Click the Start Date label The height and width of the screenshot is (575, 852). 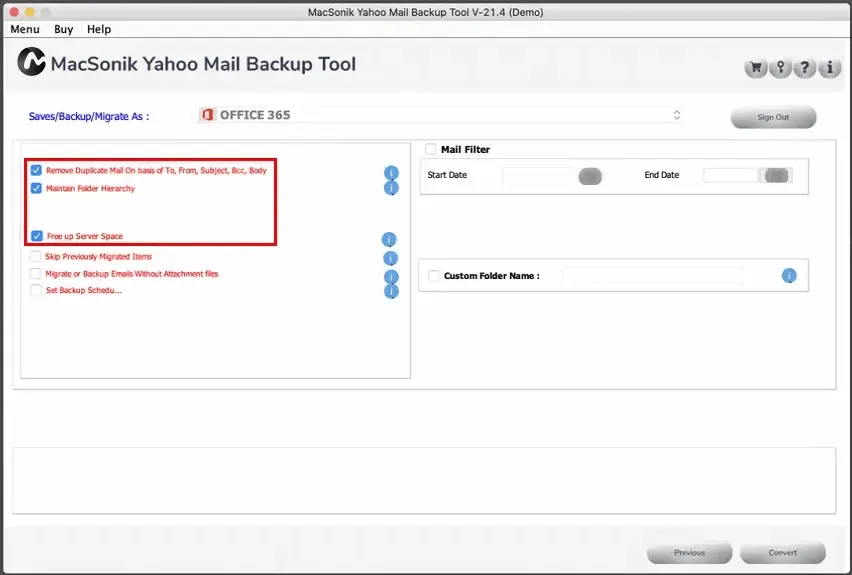(447, 175)
